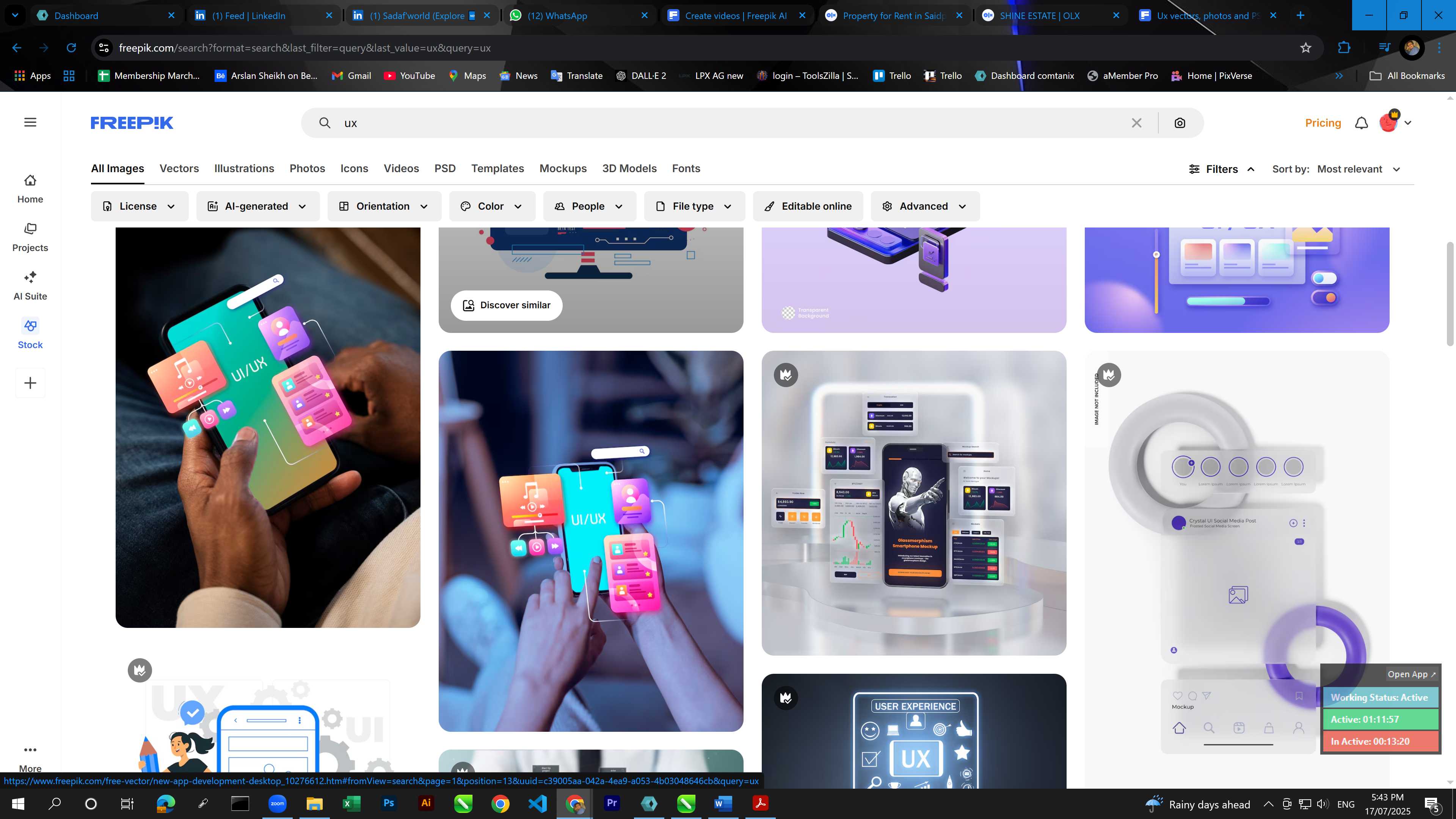Clear the search query with the X
The height and width of the screenshot is (819, 1456).
coord(1137,122)
